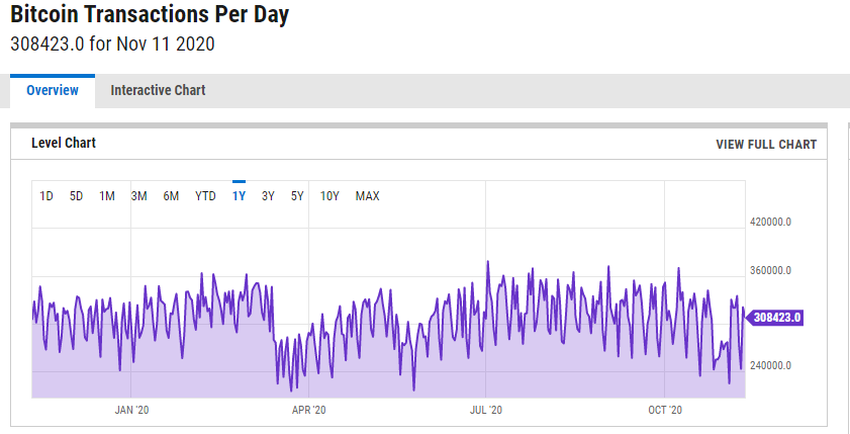
Task: Click the 240000.0 axis label
Action: coord(771,366)
